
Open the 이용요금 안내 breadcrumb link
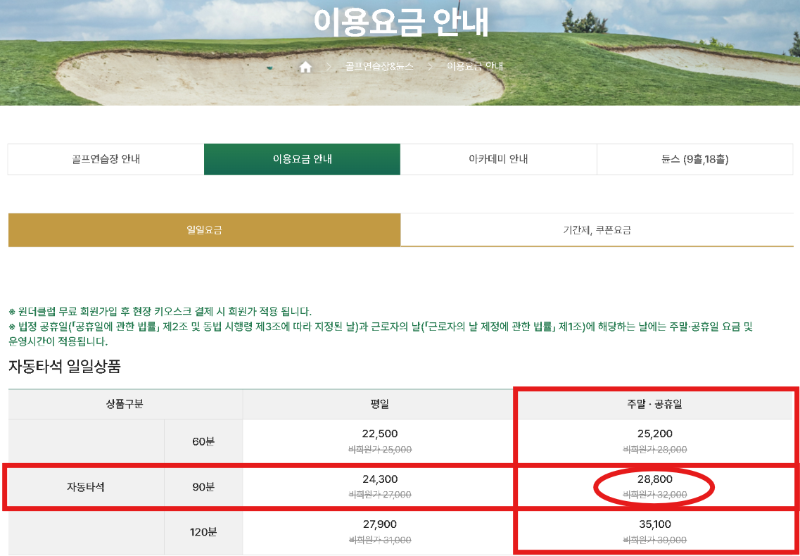[x=475, y=67]
